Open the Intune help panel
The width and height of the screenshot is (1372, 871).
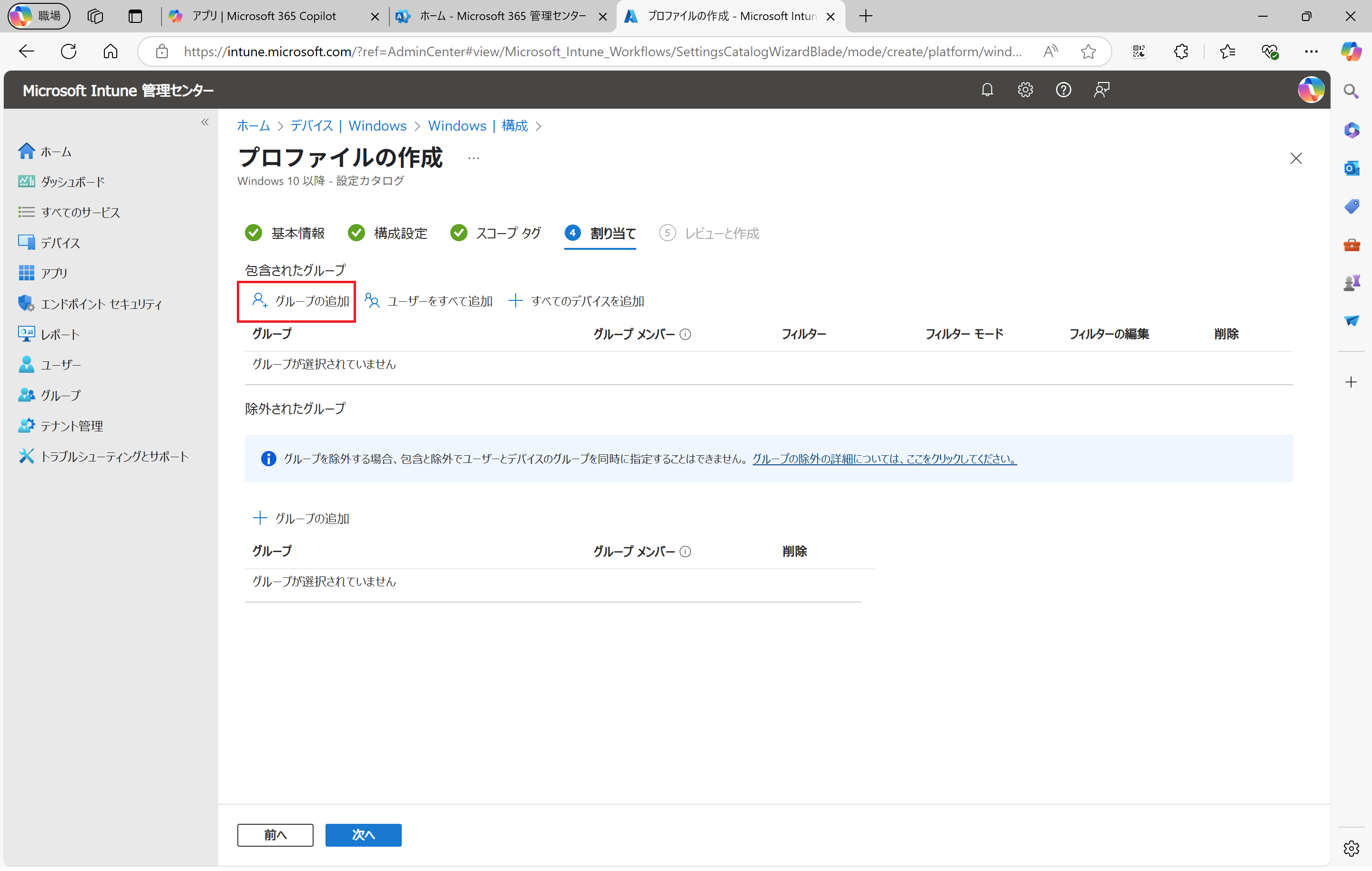(x=1063, y=90)
